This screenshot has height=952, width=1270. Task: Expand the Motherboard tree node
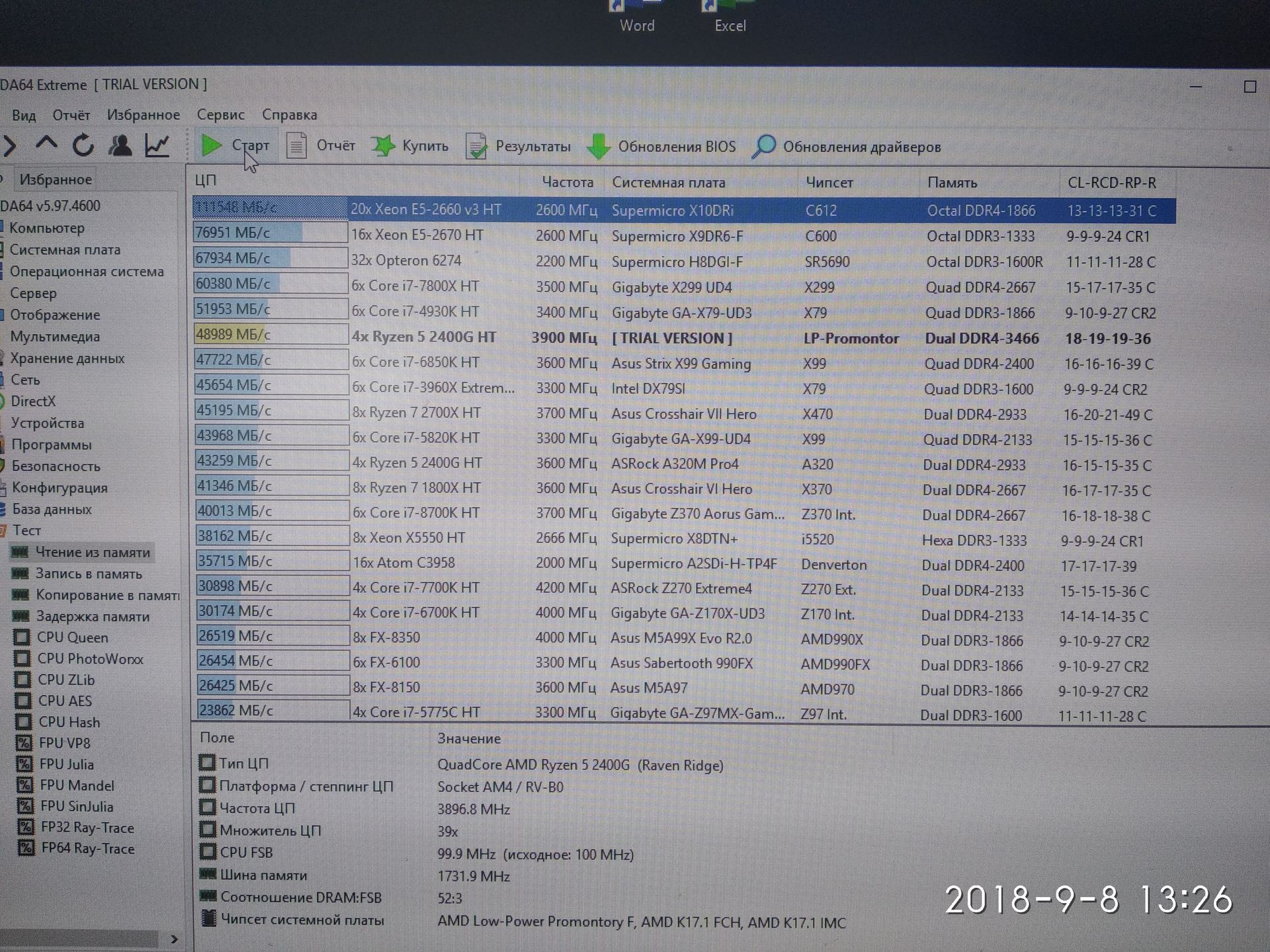[x=65, y=250]
